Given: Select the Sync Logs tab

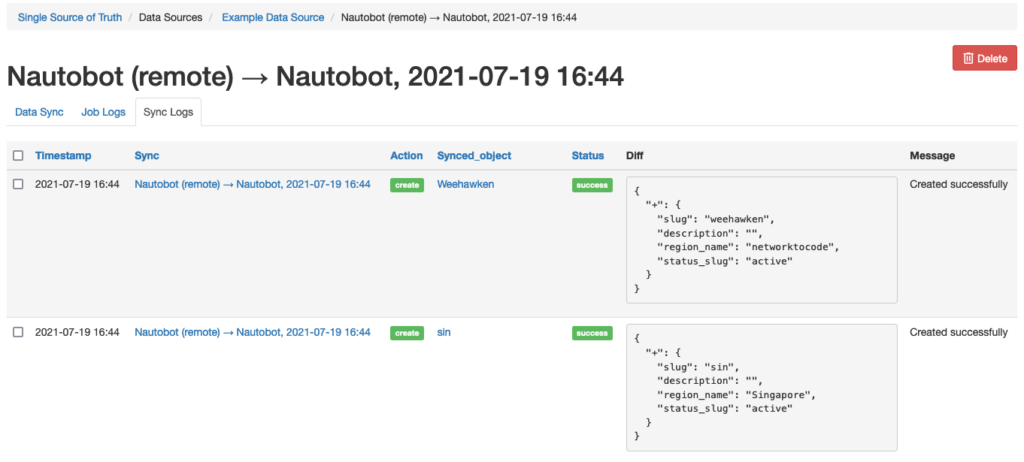Looking at the screenshot, I should pyautogui.click(x=168, y=112).
